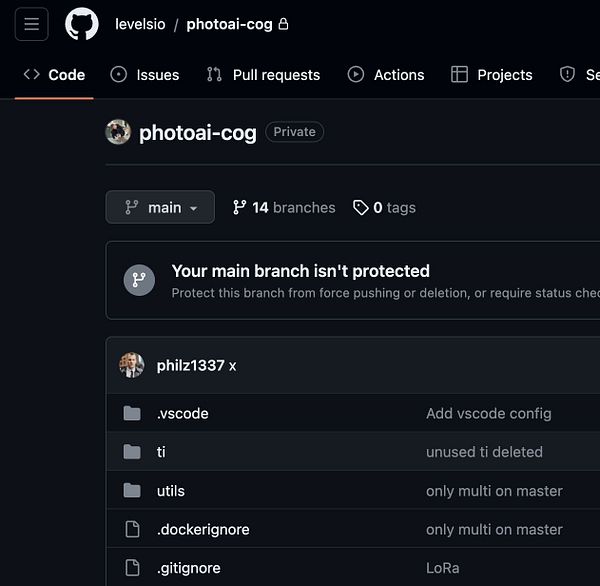The height and width of the screenshot is (586, 600).
Task: Click the .gitignore file icon
Action: [x=132, y=568]
